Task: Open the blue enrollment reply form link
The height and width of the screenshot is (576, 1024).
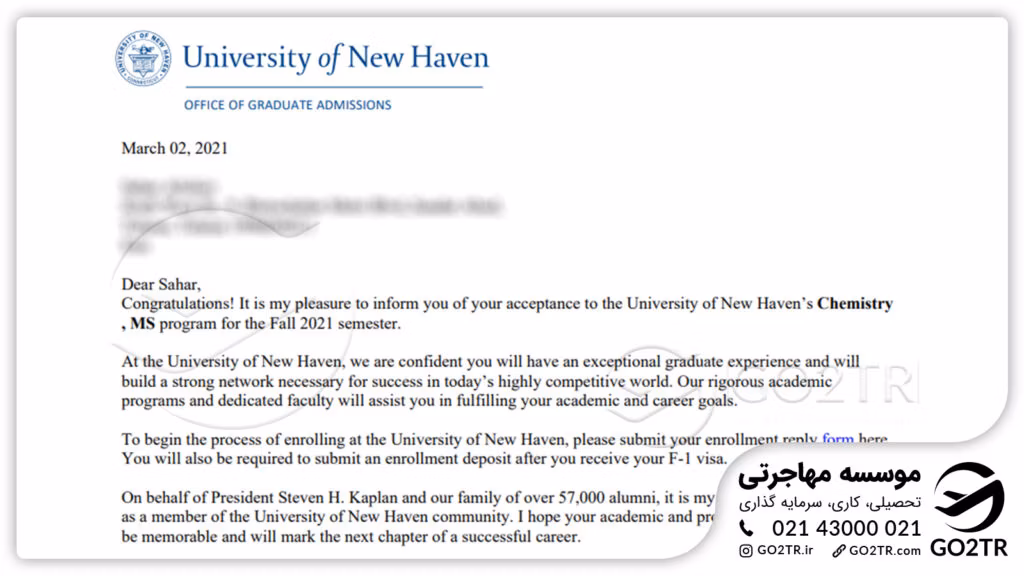Action: pyautogui.click(x=838, y=439)
